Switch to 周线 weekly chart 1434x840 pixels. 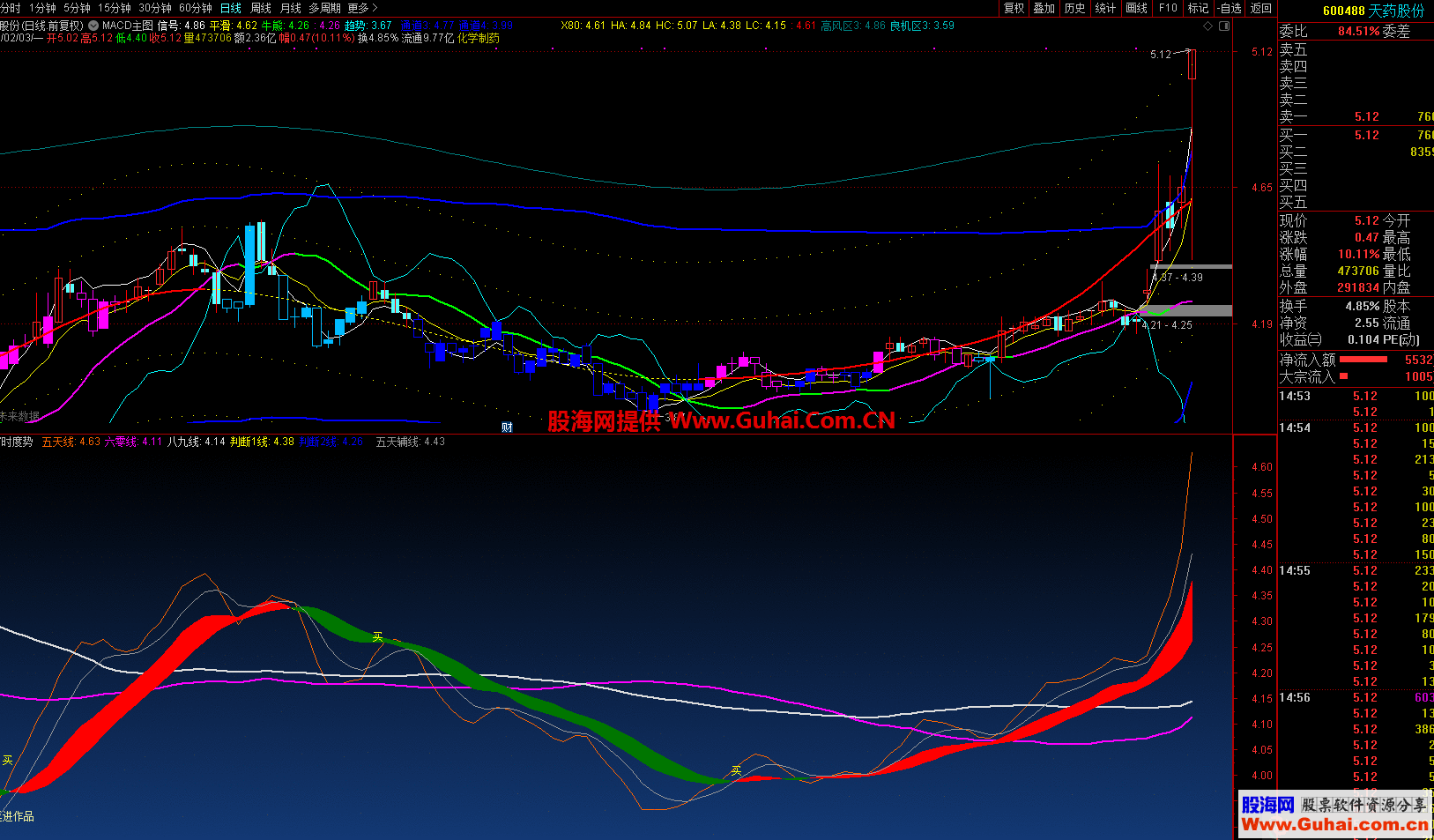pyautogui.click(x=261, y=8)
